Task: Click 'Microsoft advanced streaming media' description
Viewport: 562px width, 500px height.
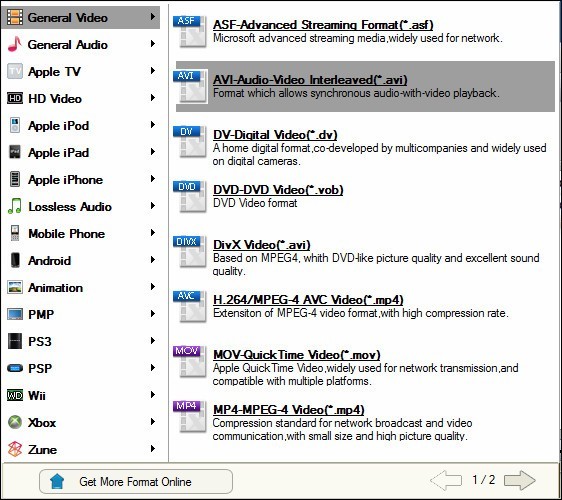Action: click(357, 38)
